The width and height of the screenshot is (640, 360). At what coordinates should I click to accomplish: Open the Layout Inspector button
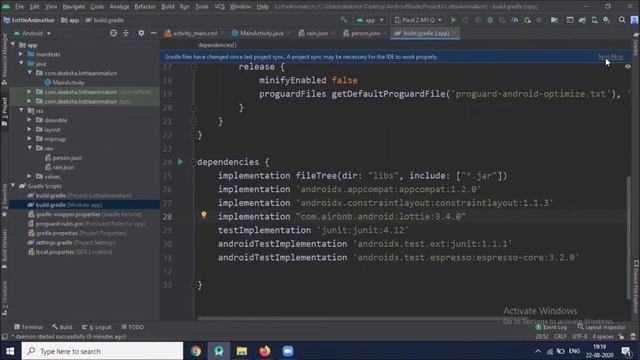click(x=601, y=327)
